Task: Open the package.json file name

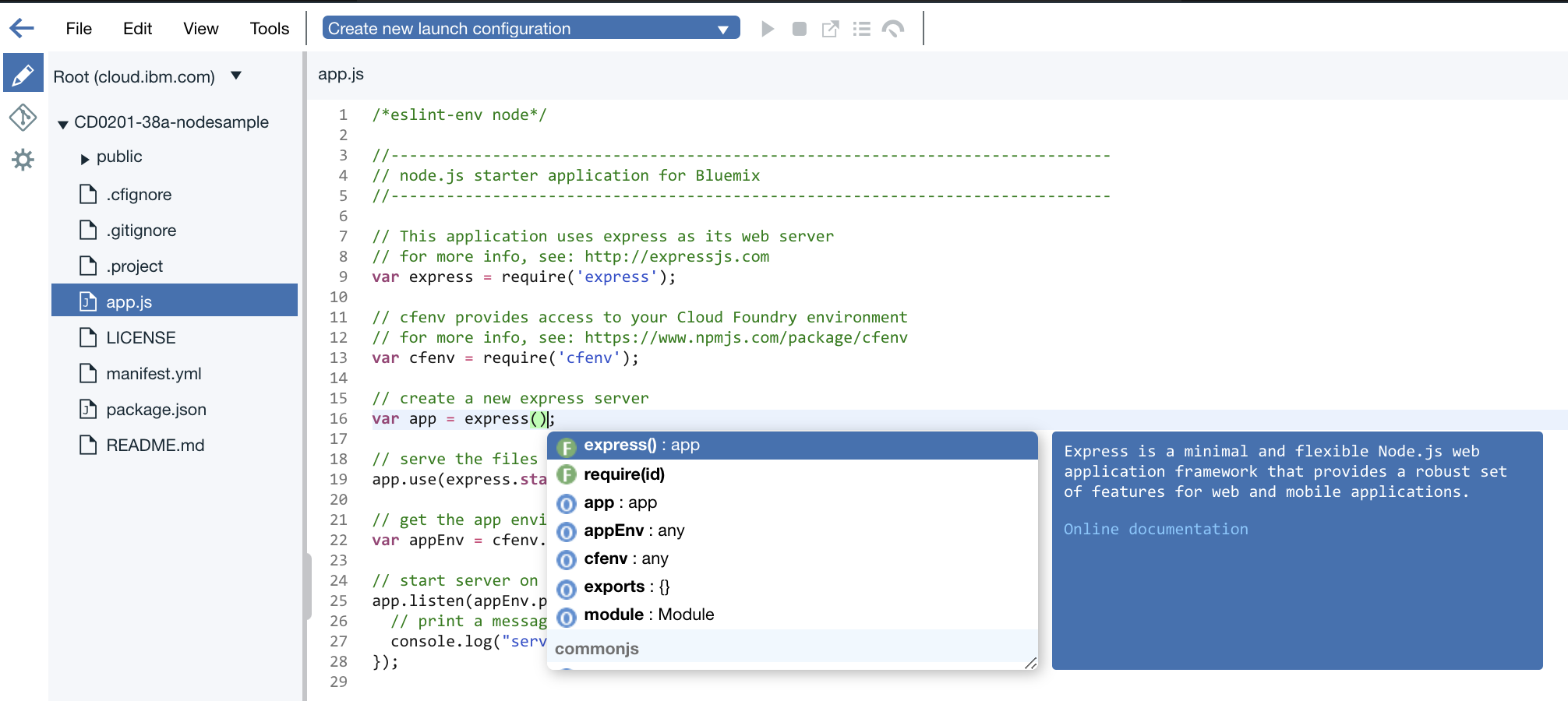Action: tap(157, 409)
